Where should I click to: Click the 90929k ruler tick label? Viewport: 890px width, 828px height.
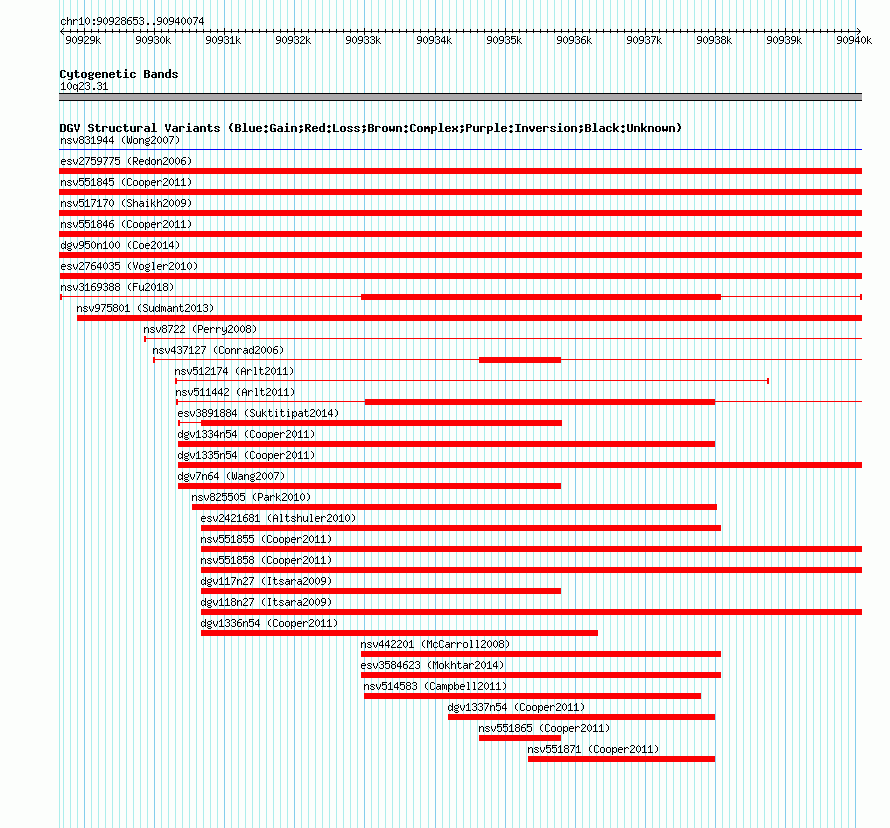pyautogui.click(x=83, y=40)
